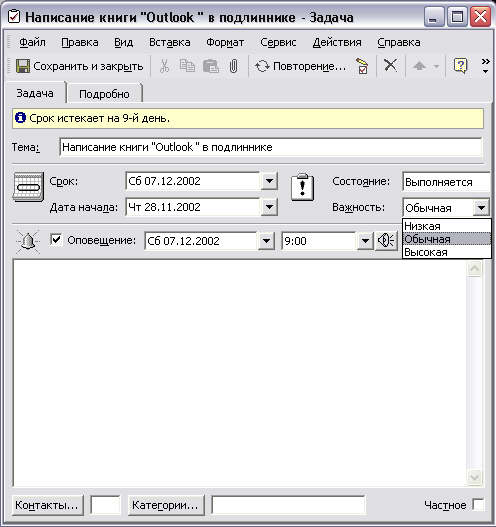Open the Сервис menu
Screen dimensions: 496x527
278,43
